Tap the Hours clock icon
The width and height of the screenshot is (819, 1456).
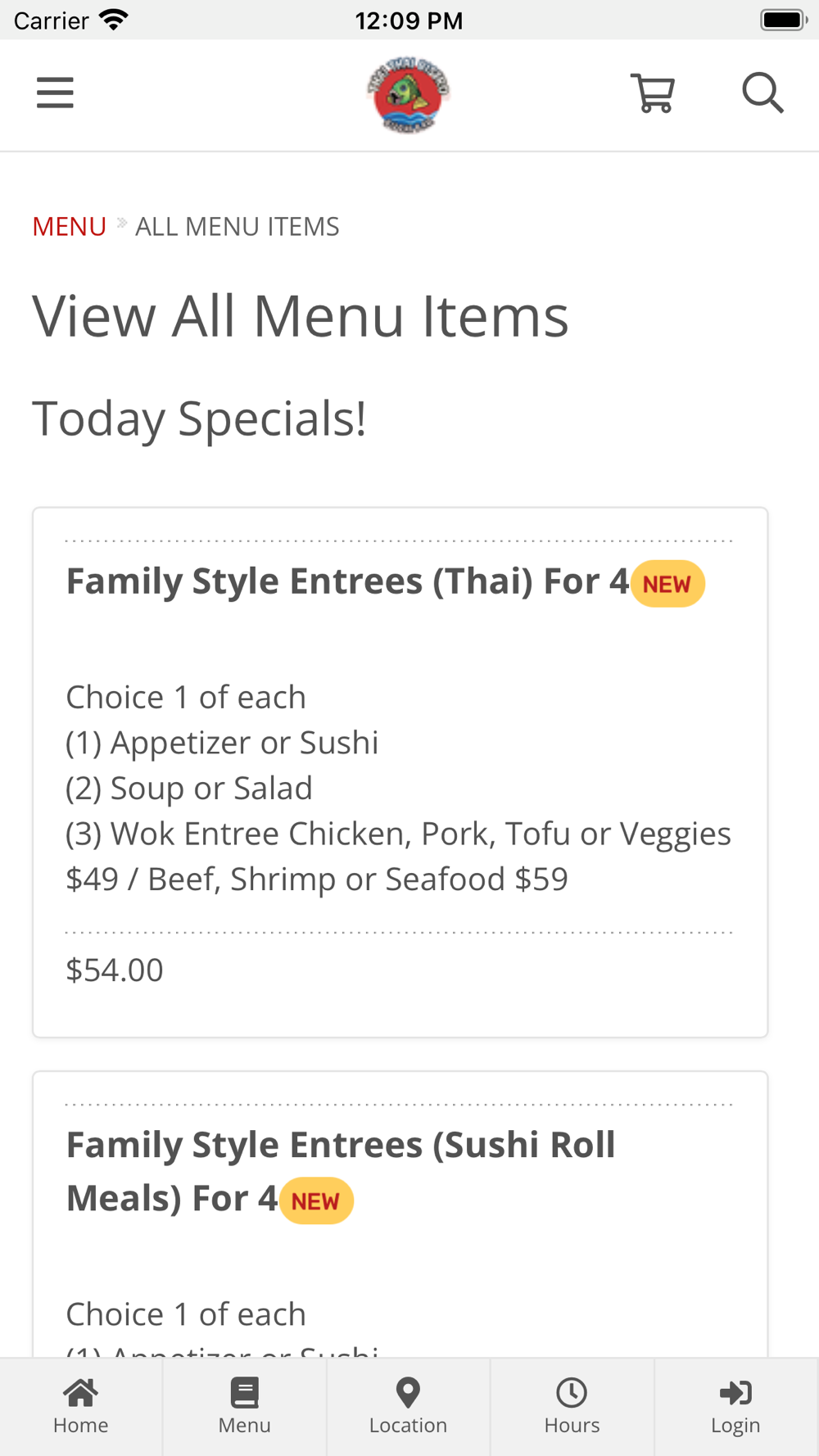[572, 1392]
